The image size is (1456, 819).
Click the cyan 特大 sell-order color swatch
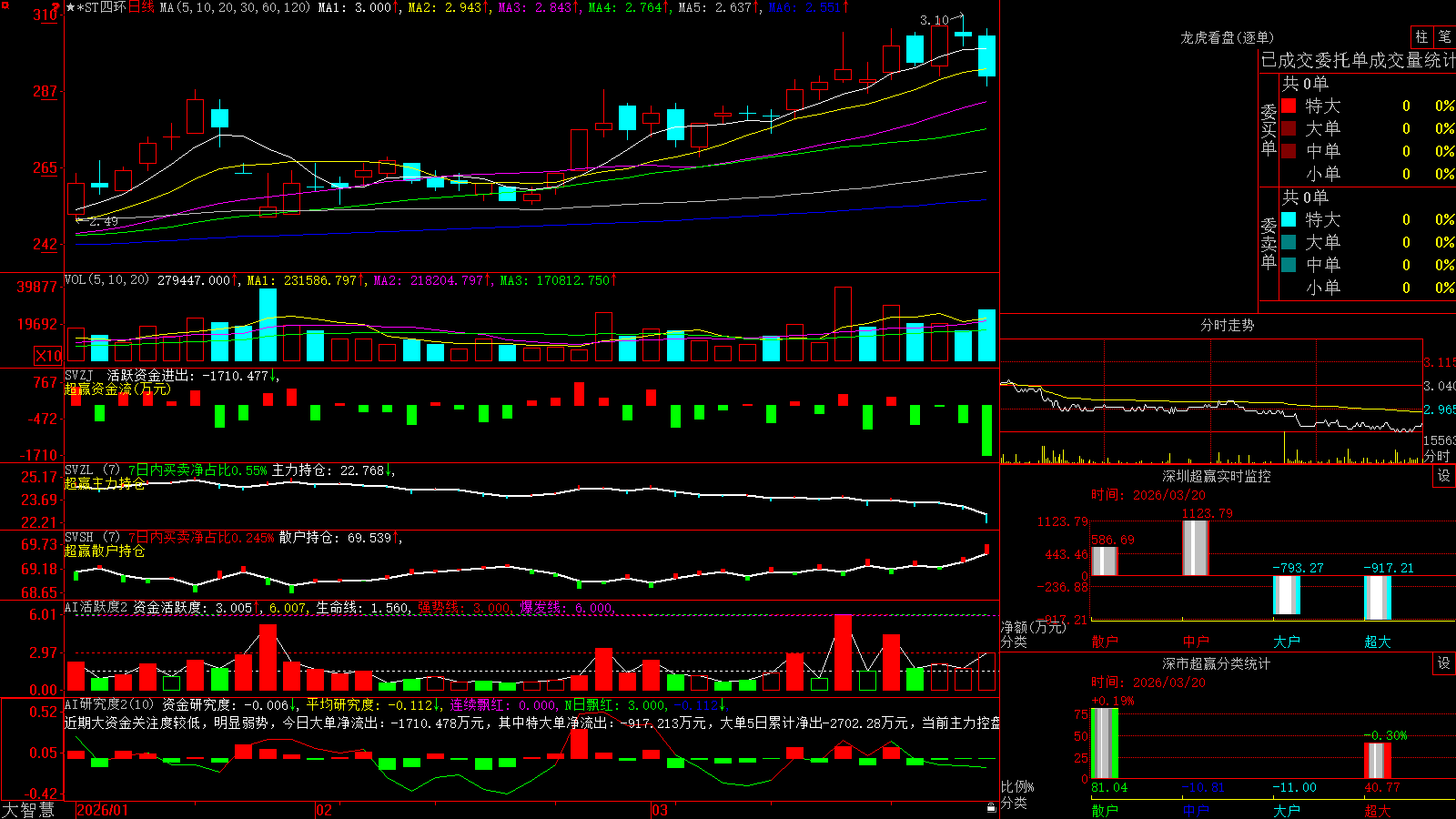point(1289,219)
